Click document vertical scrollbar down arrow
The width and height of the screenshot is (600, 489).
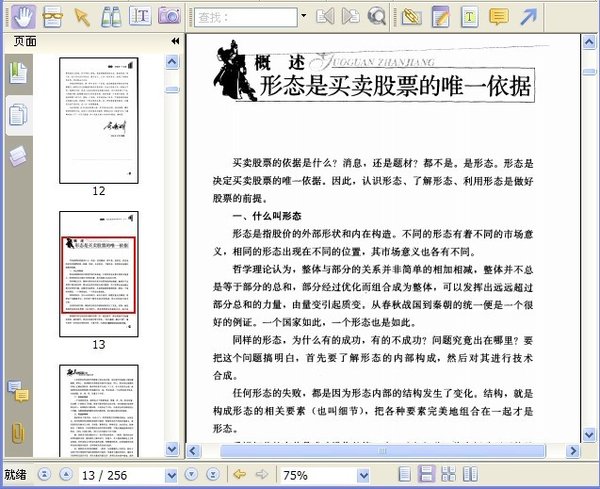tap(589, 435)
